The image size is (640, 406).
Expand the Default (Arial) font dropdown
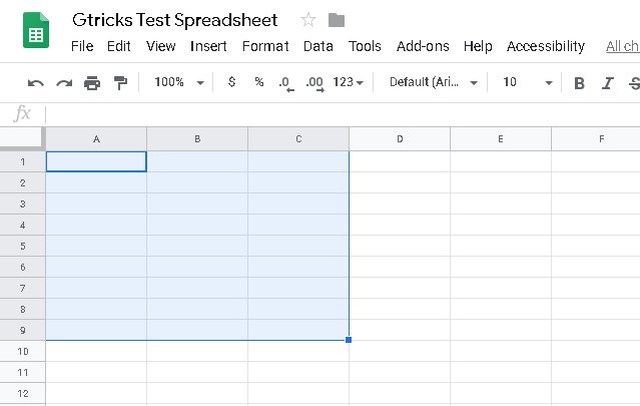point(433,82)
